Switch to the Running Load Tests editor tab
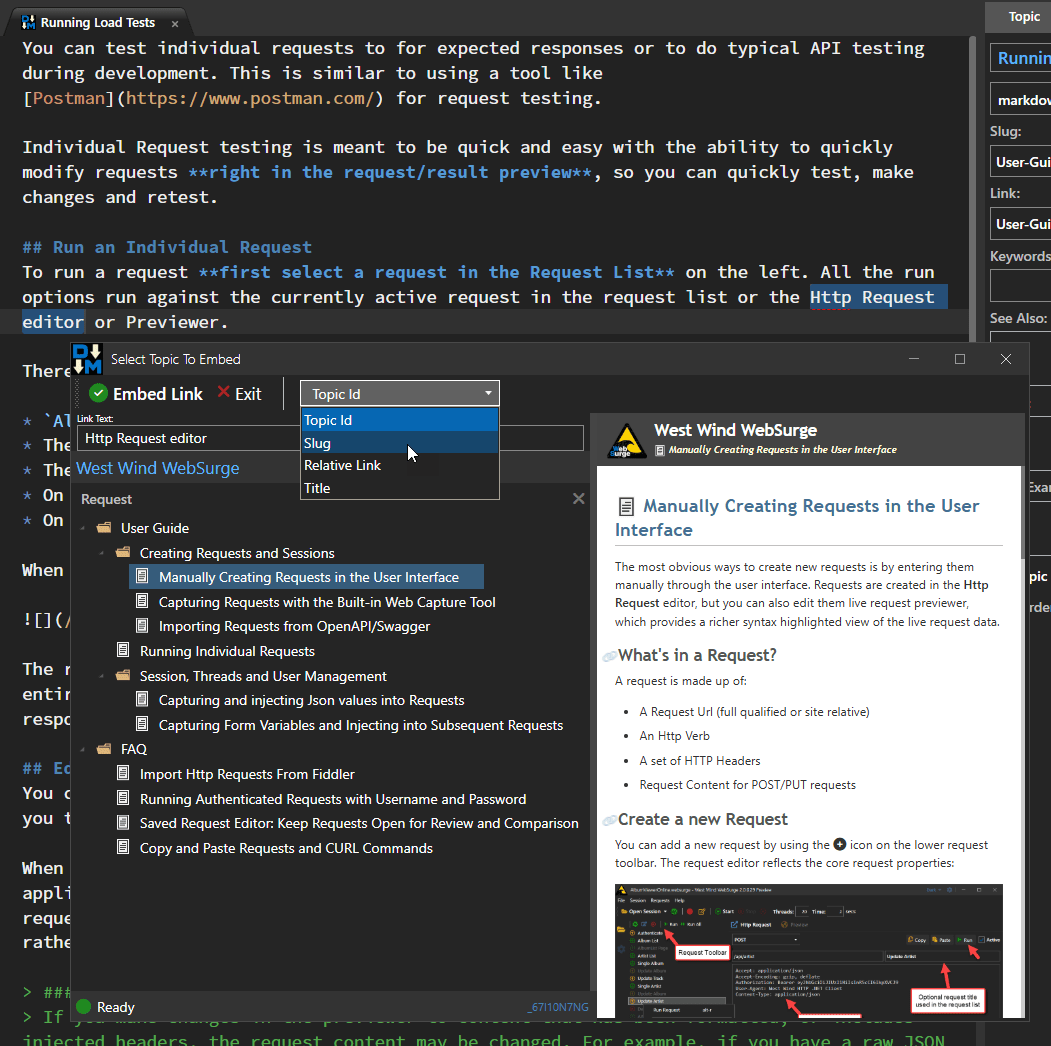This screenshot has height=1046, width=1051. [98, 23]
